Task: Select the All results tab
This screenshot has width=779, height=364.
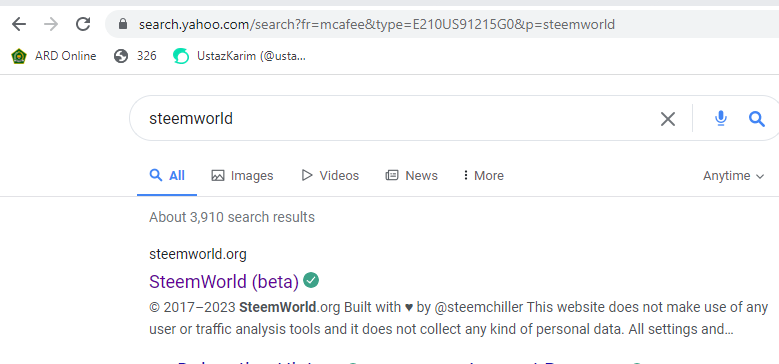Action: click(x=167, y=175)
